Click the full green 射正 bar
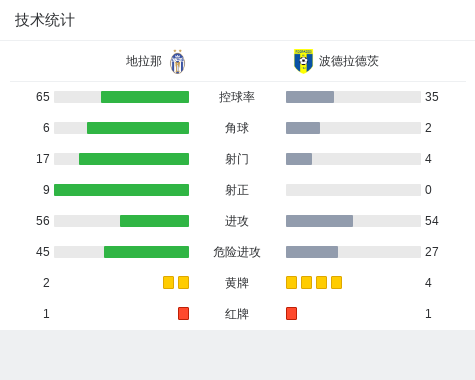Viewport: 475px width, 380px height. coord(122,190)
